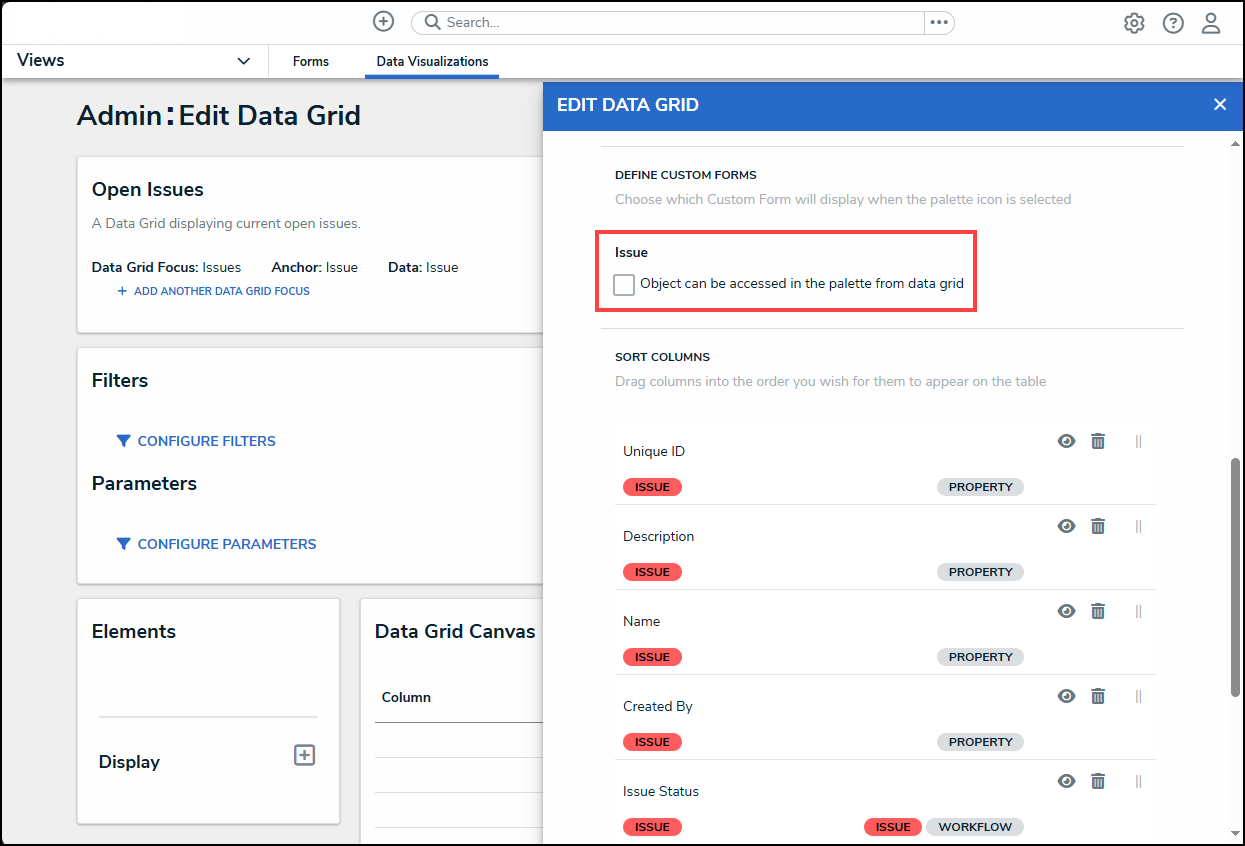The width and height of the screenshot is (1245, 846).
Task: Click the plus circle create icon
Action: pyautogui.click(x=383, y=22)
